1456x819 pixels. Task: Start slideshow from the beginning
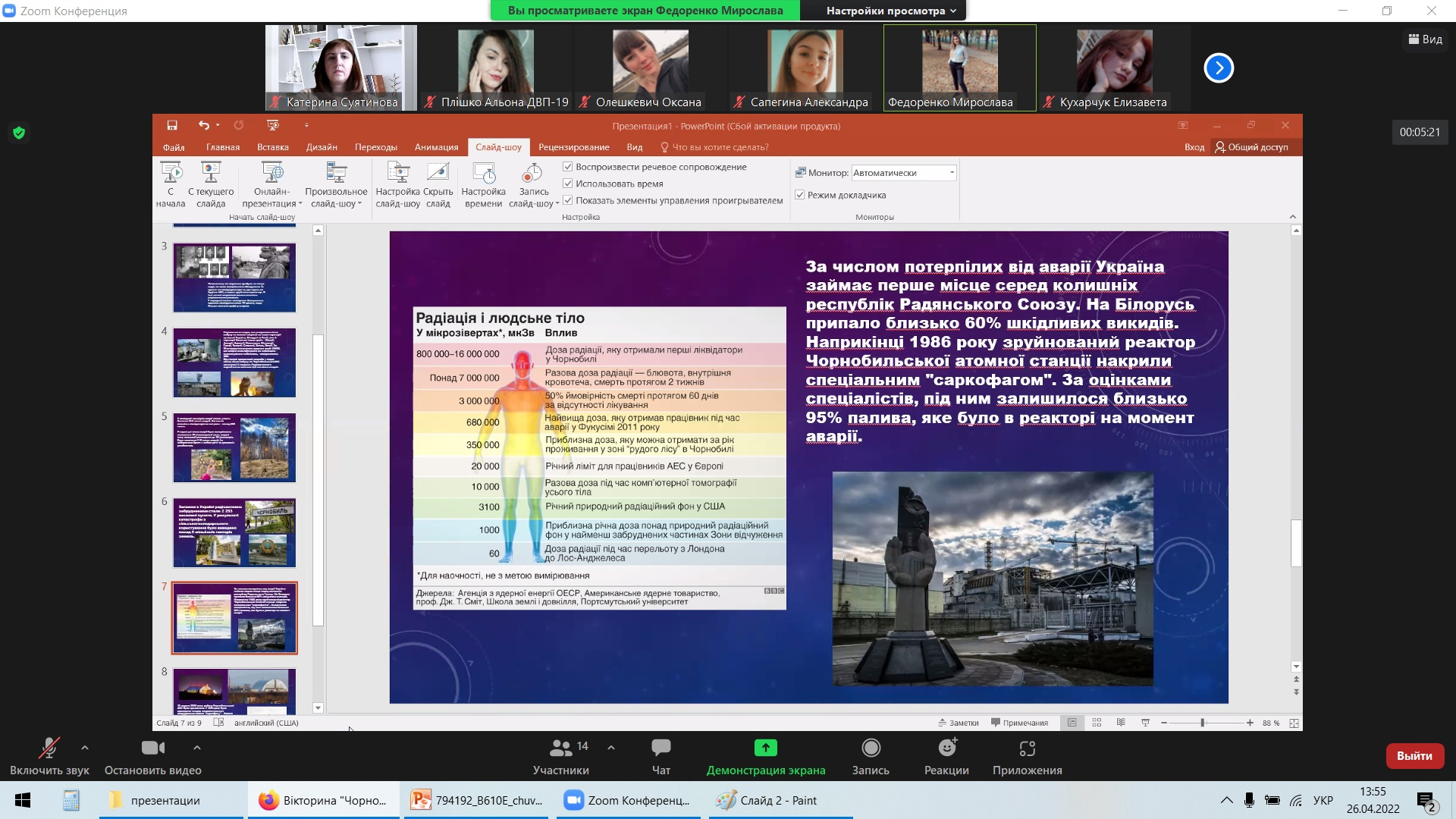[x=171, y=184]
